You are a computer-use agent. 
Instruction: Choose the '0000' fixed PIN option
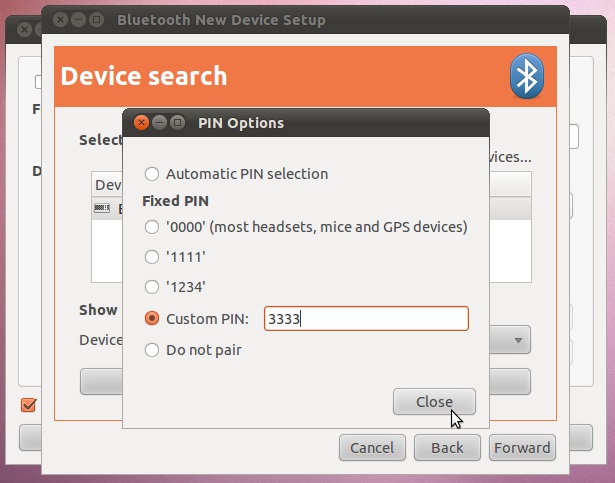pyautogui.click(x=152, y=226)
